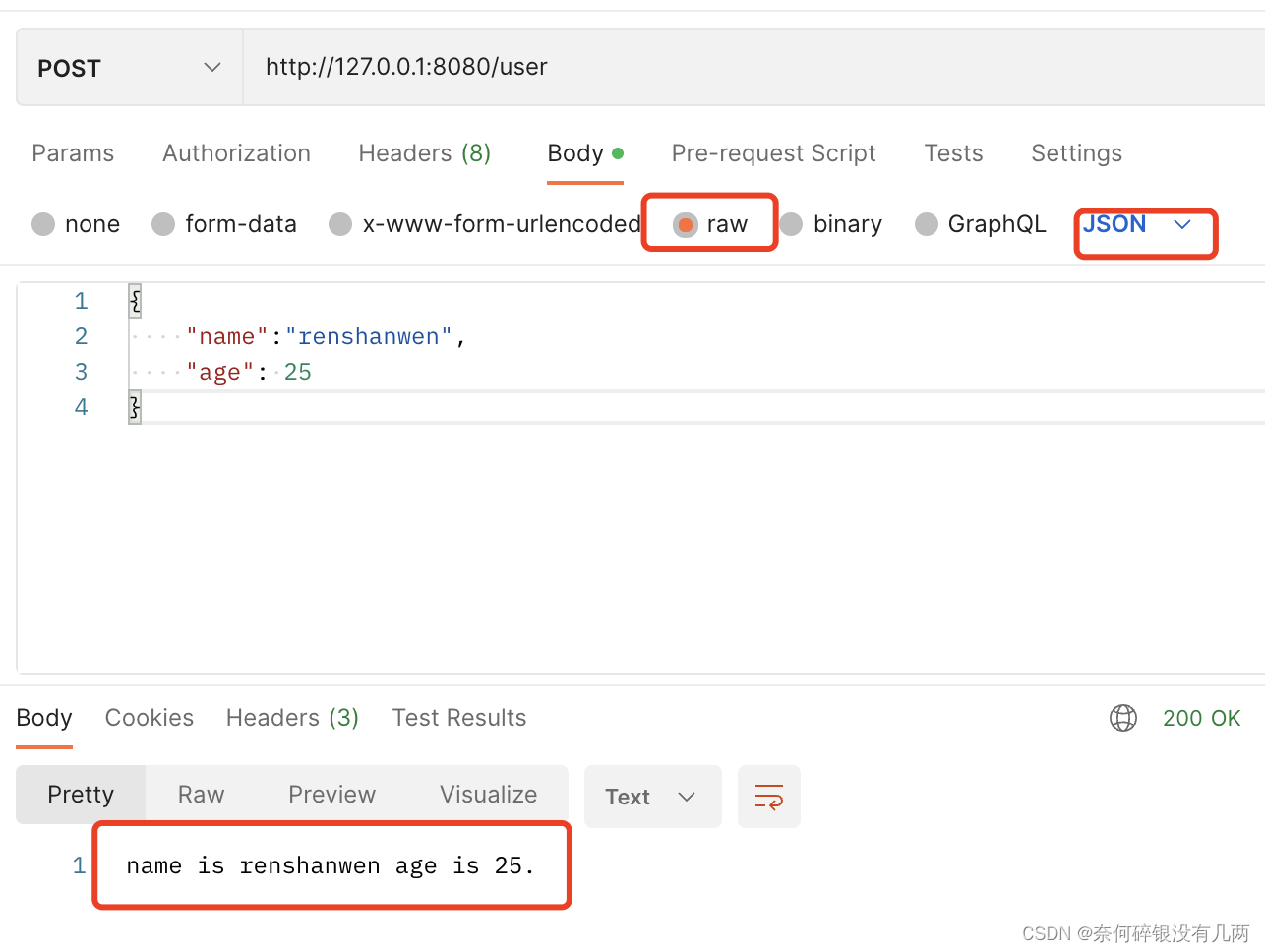The width and height of the screenshot is (1265, 952).
Task: Open the response Headers (3) tab
Action: click(x=292, y=718)
